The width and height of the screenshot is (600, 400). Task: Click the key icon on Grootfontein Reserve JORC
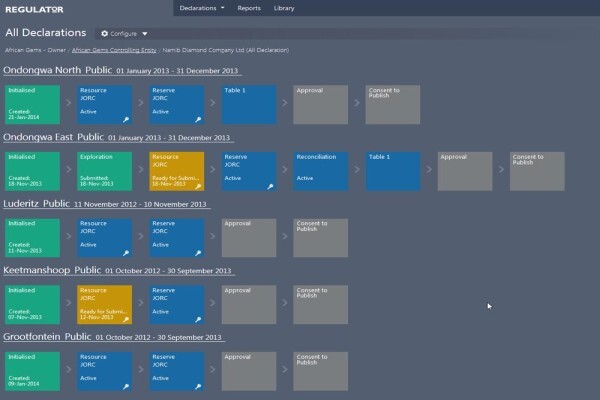tap(198, 387)
